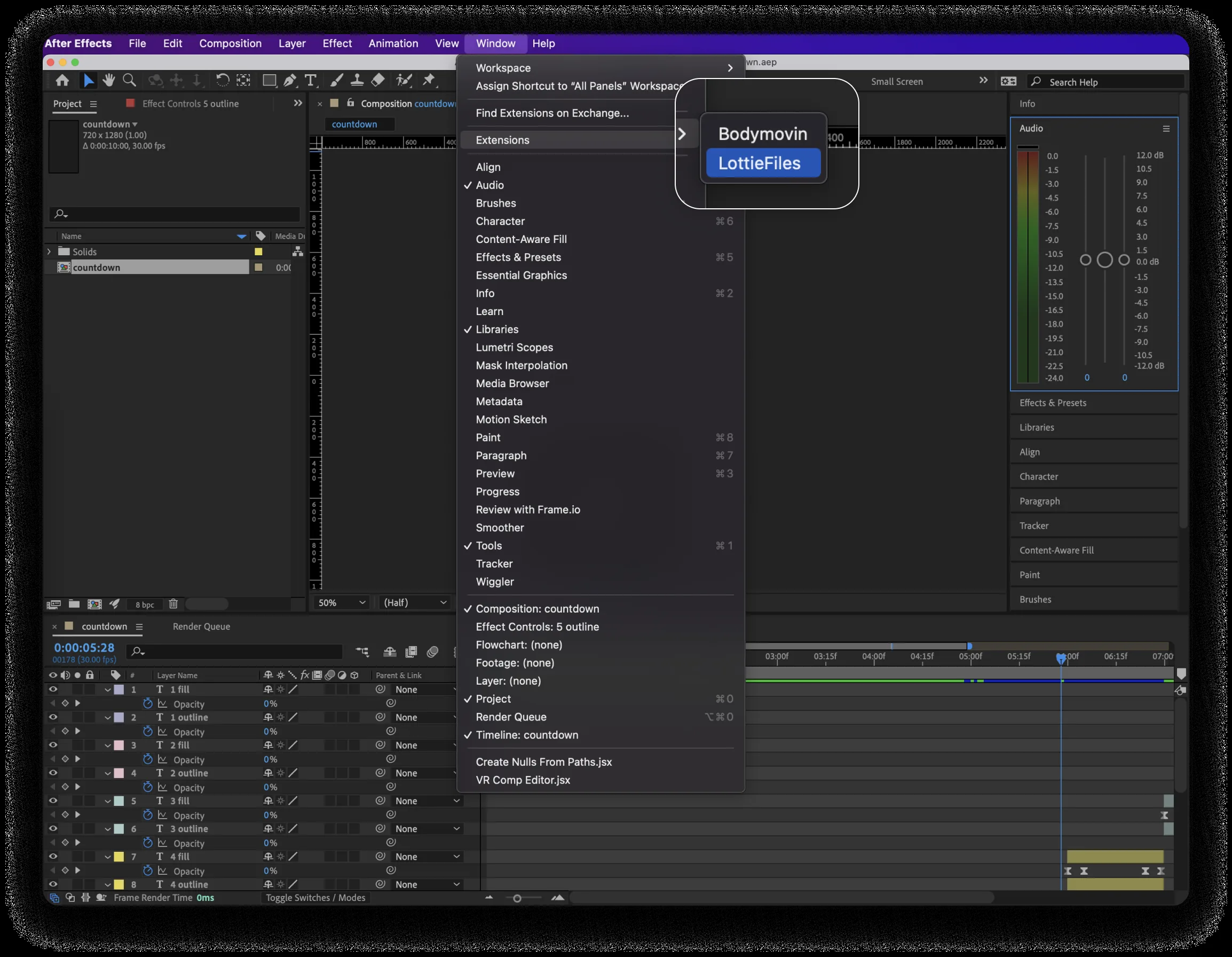Select the Clone Stamp tool

click(x=357, y=81)
